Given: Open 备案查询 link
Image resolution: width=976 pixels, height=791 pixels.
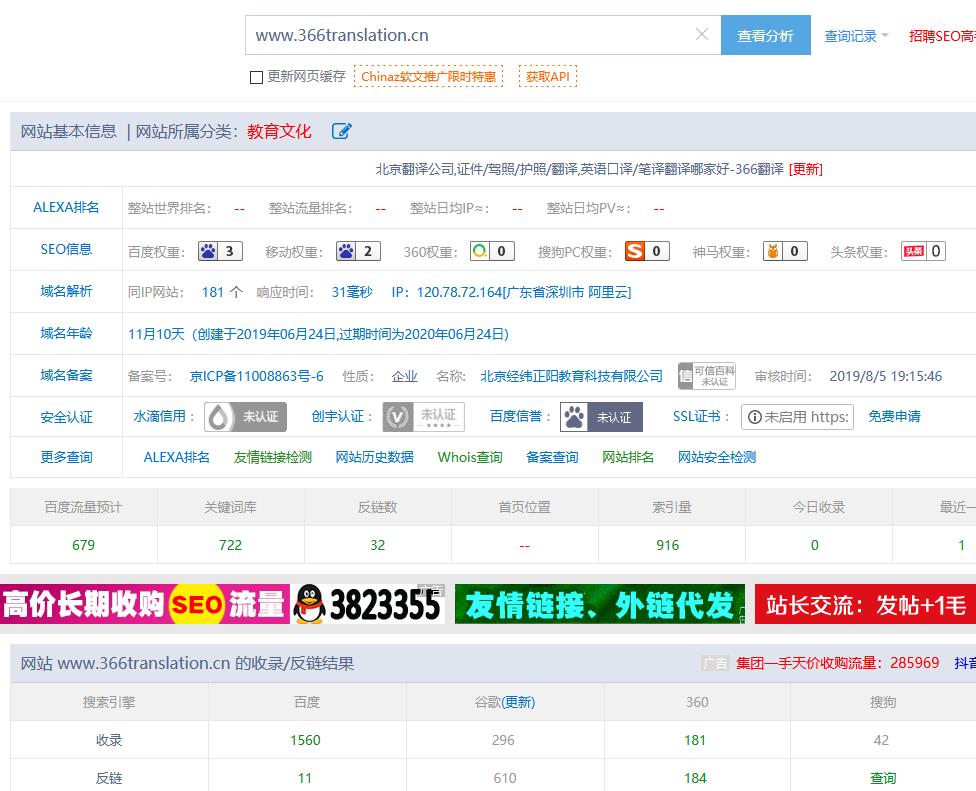Looking at the screenshot, I should (x=552, y=457).
